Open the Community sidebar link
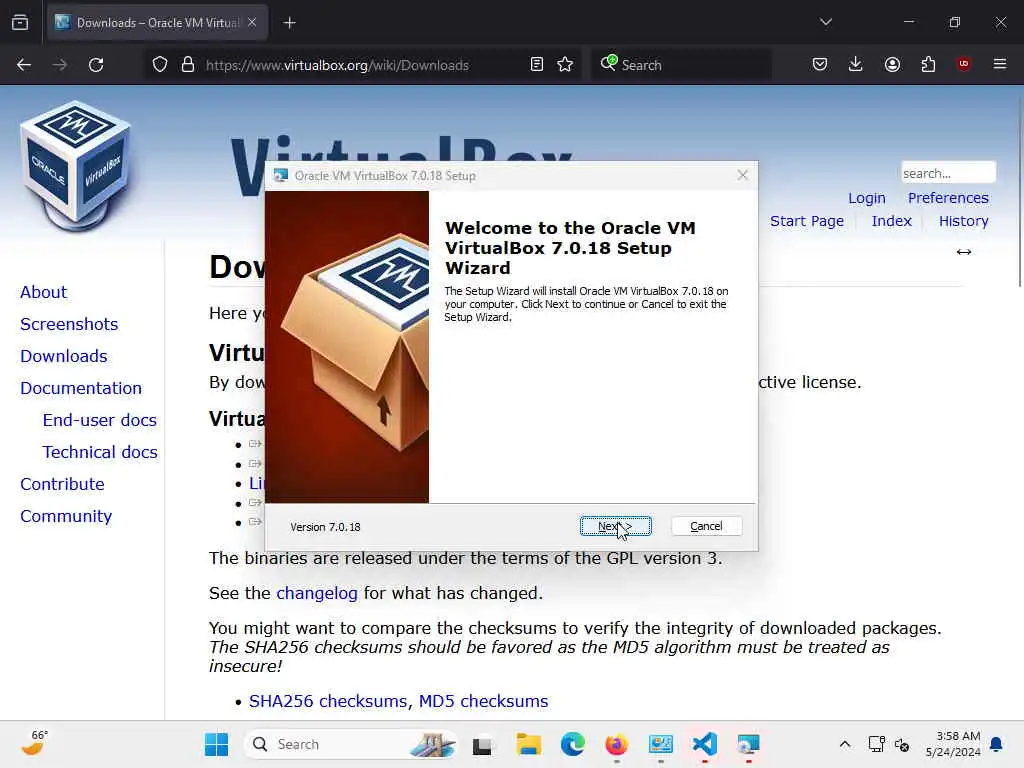The width and height of the screenshot is (1024, 768). point(66,516)
